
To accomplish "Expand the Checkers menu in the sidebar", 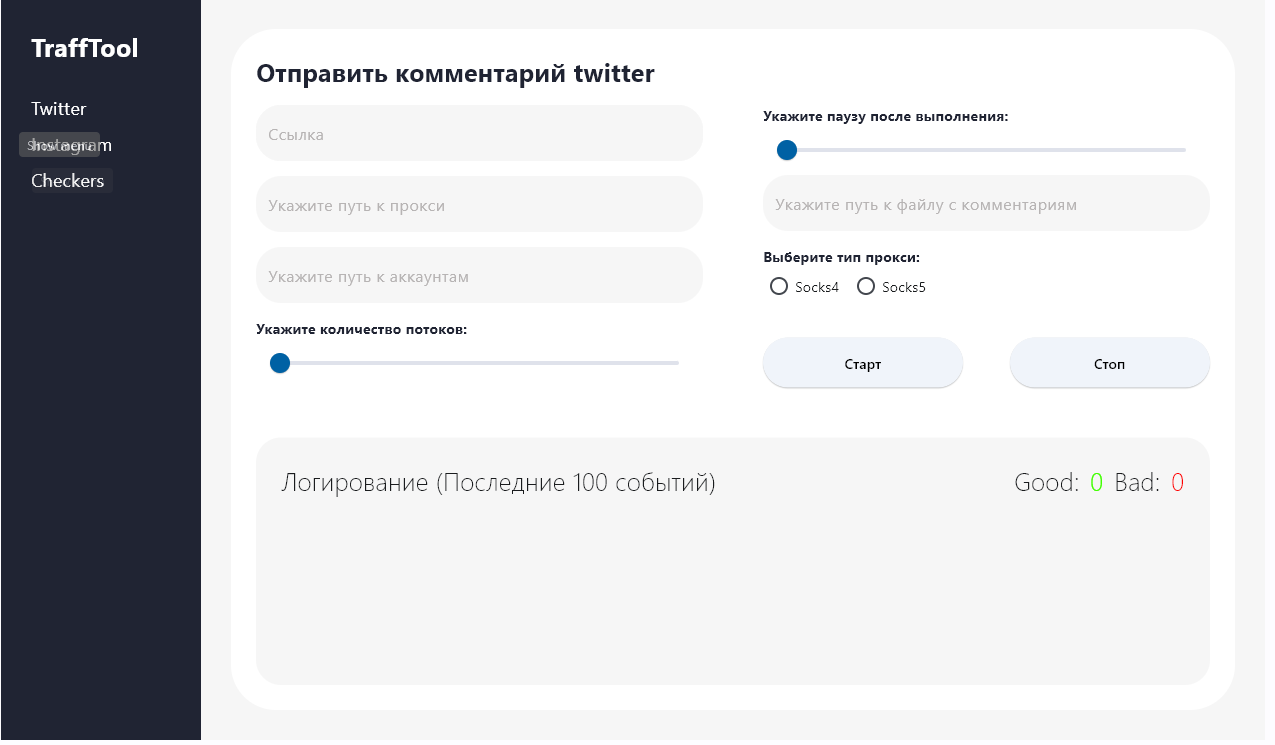I will coord(68,181).
